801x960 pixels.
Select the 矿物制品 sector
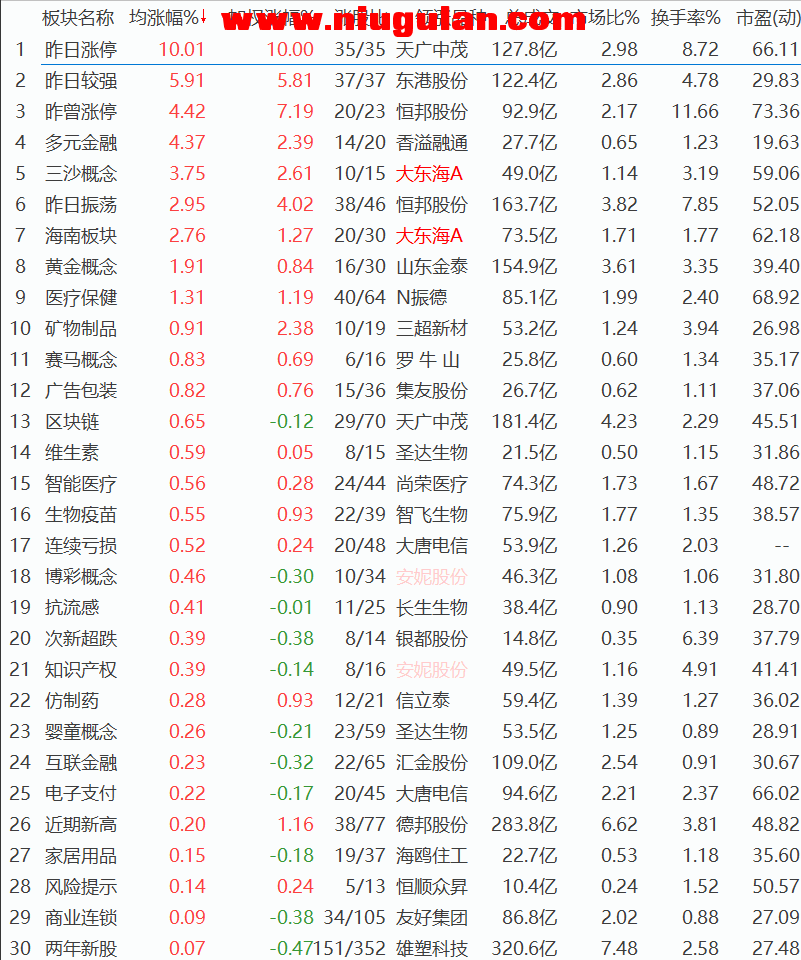point(81,329)
